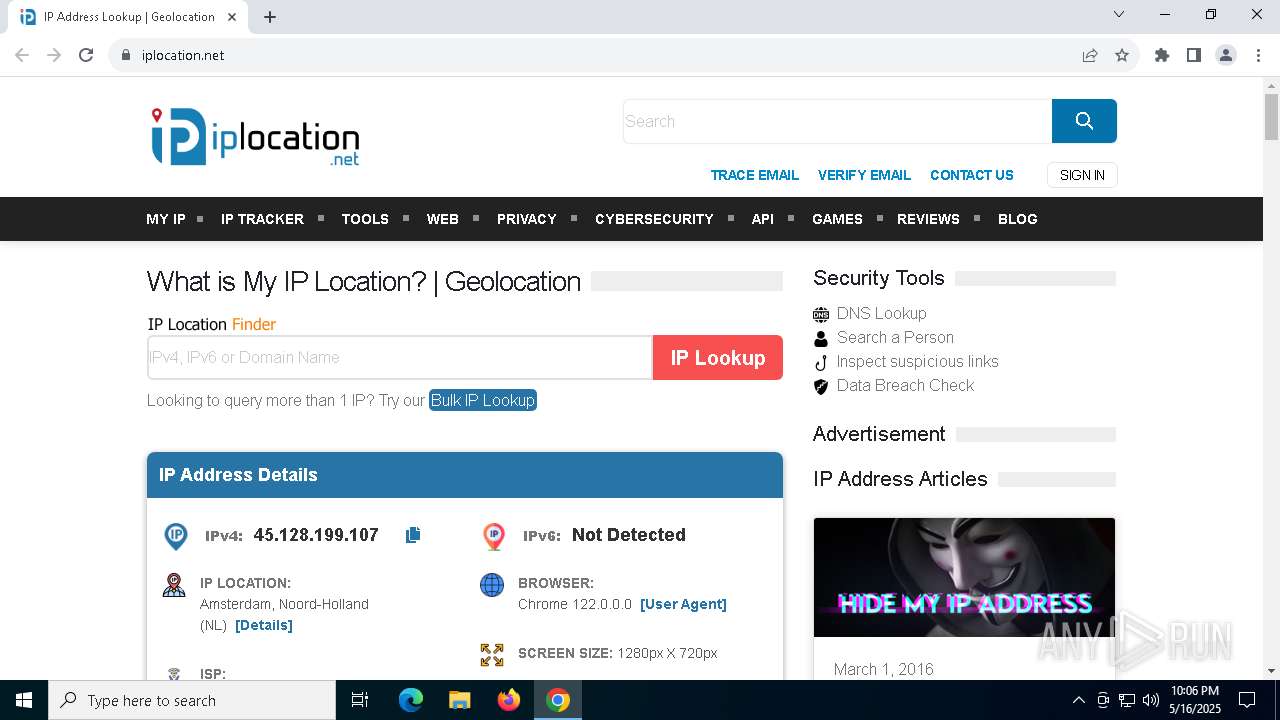Image resolution: width=1280 pixels, height=720 pixels.
Task: Open CYBERSECURITY menu
Action: coord(654,219)
